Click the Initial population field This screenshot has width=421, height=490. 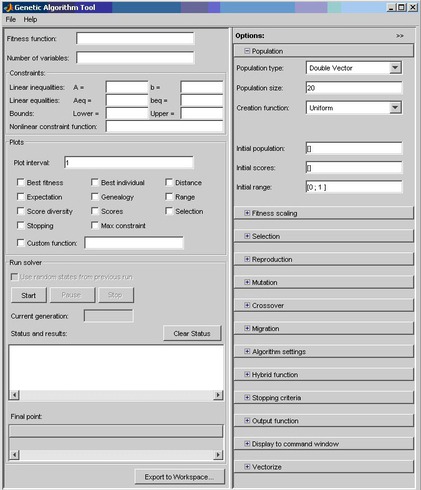click(354, 148)
